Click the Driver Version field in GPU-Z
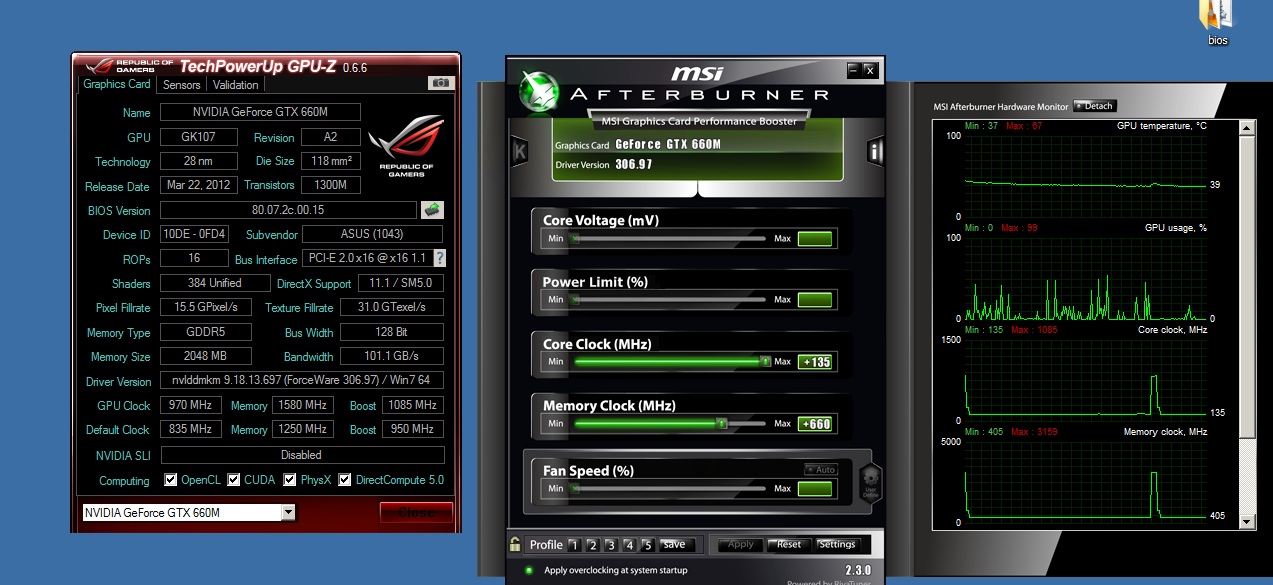This screenshot has width=1273, height=585. click(302, 381)
